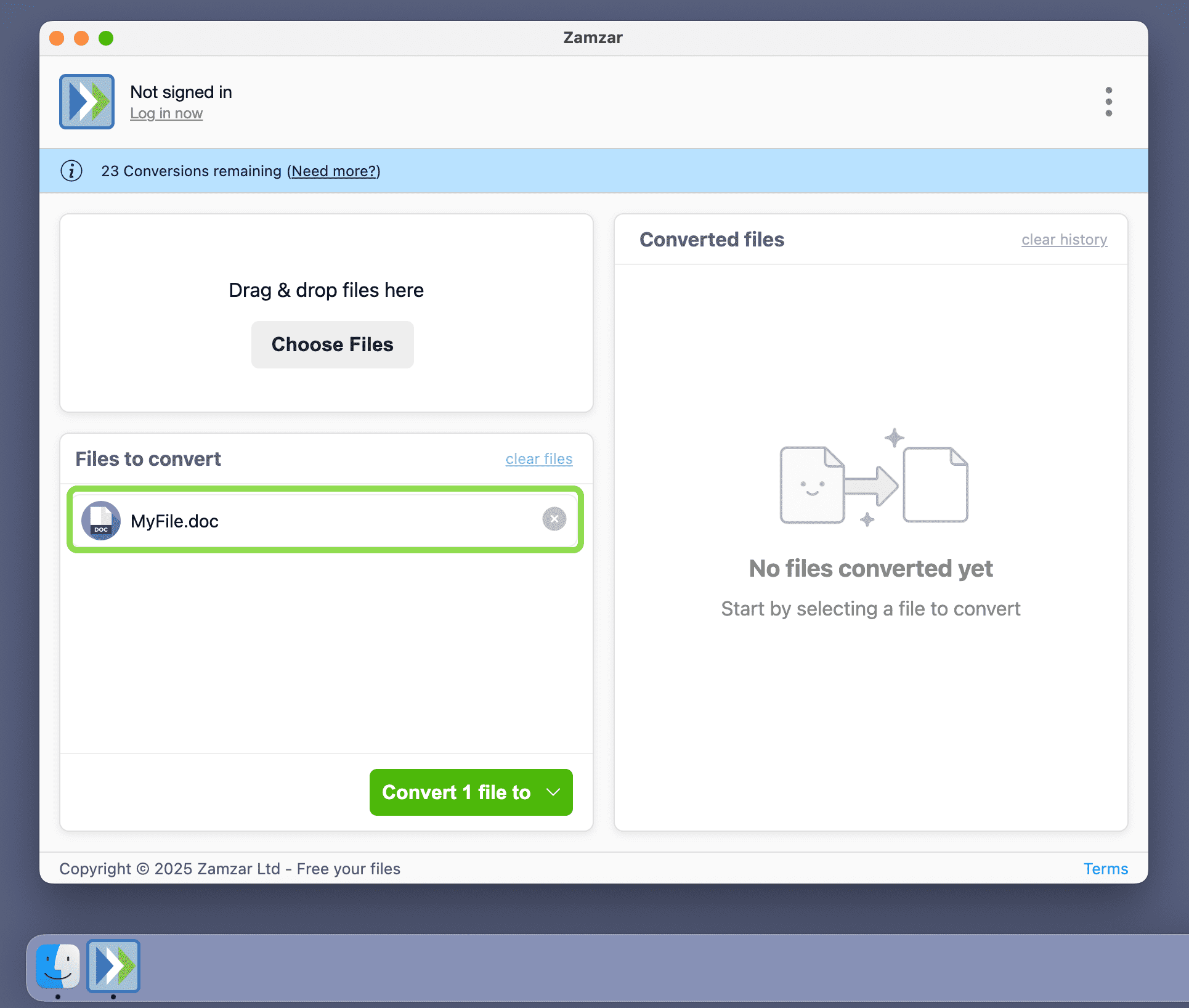Clear the converted files history
Viewport: 1189px width, 1008px height.
pos(1064,240)
